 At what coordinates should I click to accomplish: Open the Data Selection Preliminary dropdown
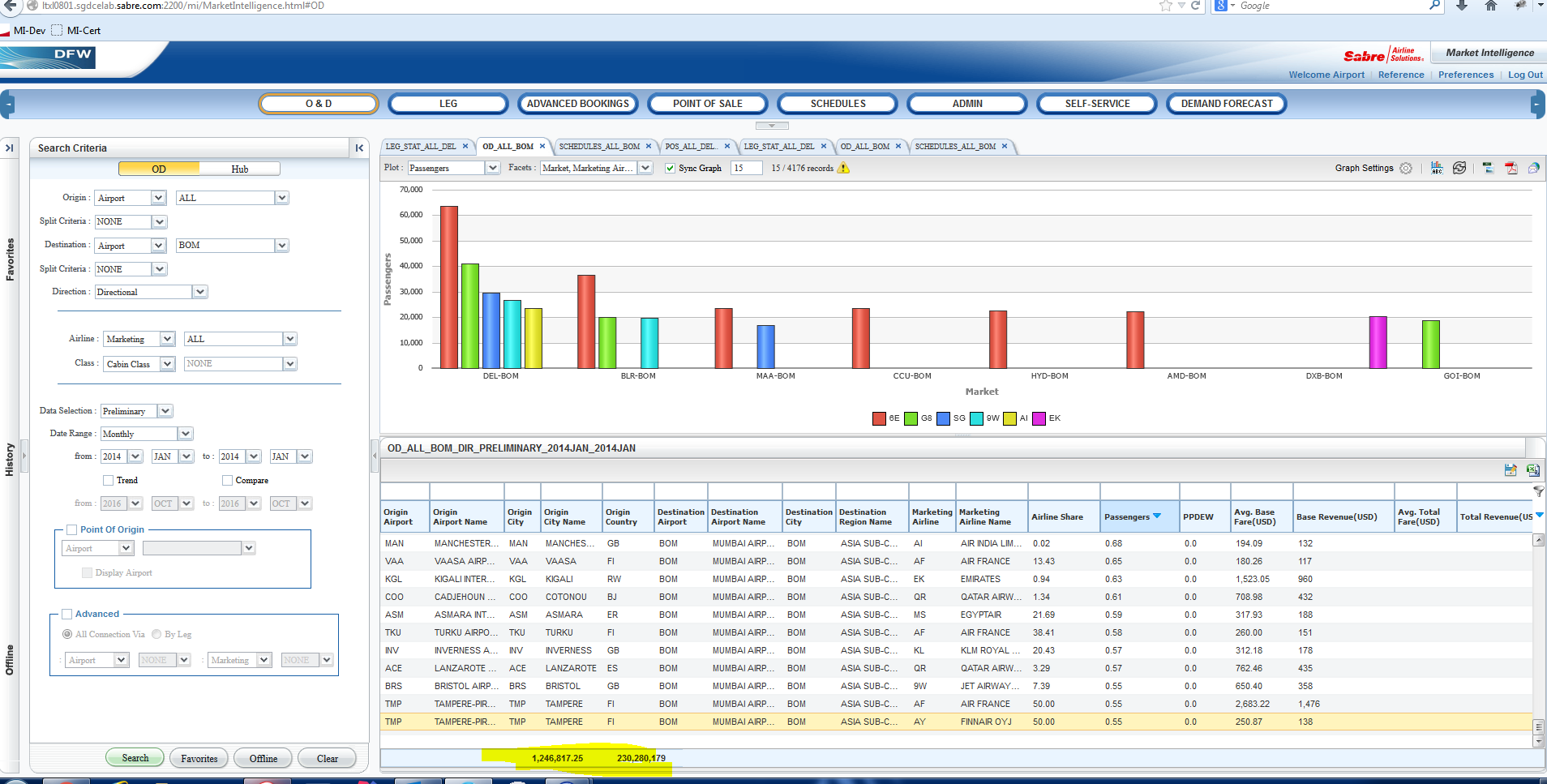165,411
